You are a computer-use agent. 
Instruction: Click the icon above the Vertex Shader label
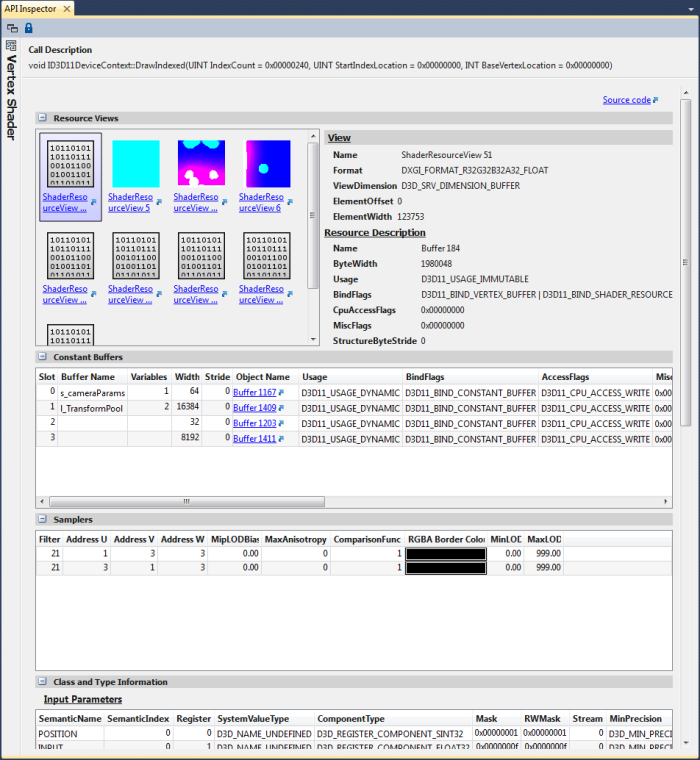tap(11, 45)
